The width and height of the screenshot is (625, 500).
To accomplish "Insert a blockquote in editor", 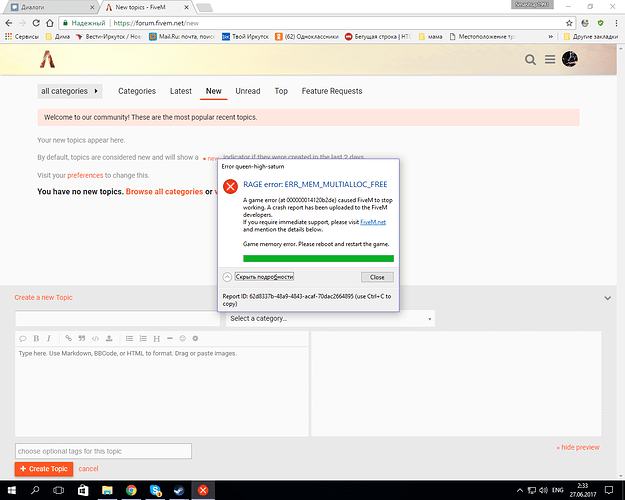I will point(82,339).
